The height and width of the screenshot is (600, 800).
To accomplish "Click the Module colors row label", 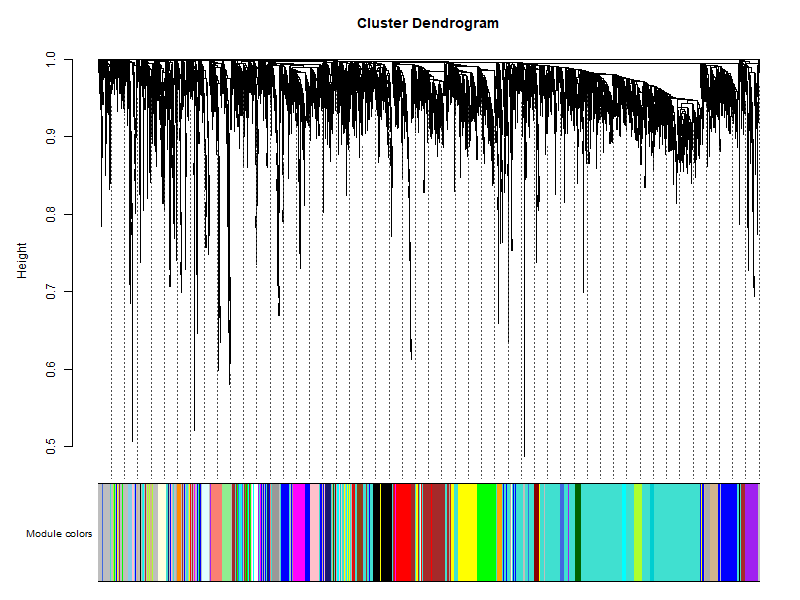I will (59, 534).
